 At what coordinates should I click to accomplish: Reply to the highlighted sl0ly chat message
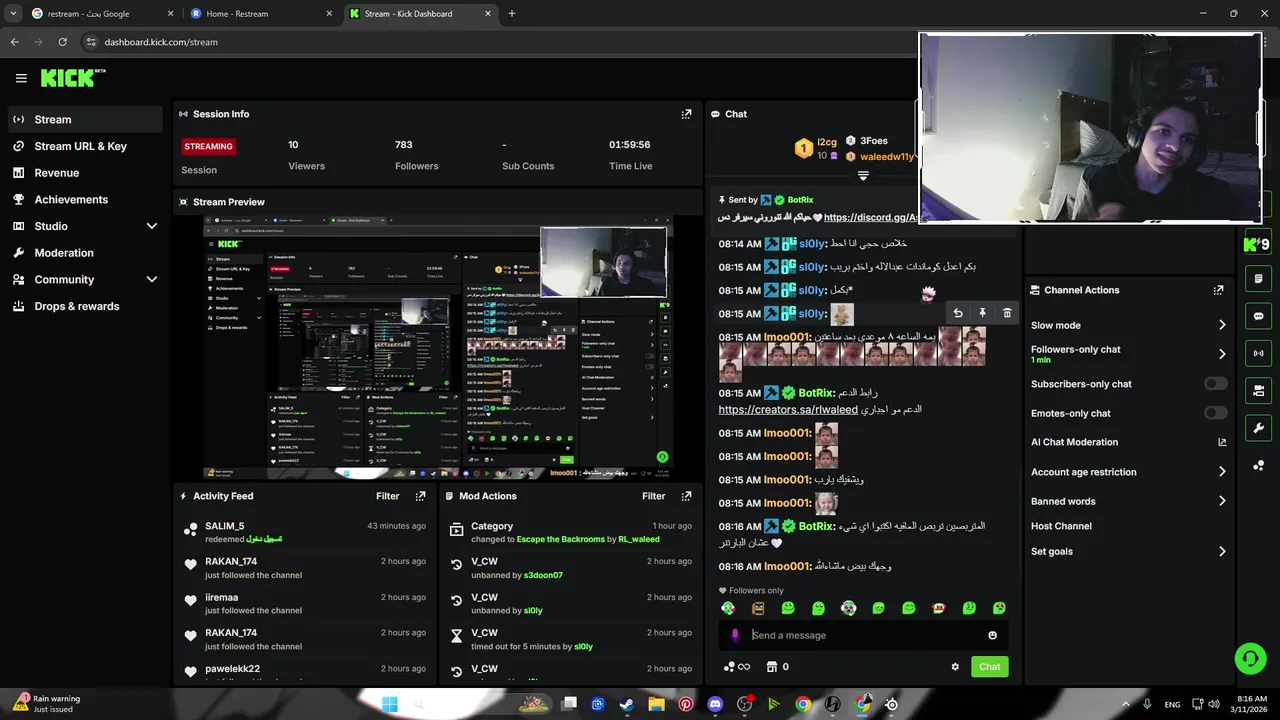[x=958, y=313]
